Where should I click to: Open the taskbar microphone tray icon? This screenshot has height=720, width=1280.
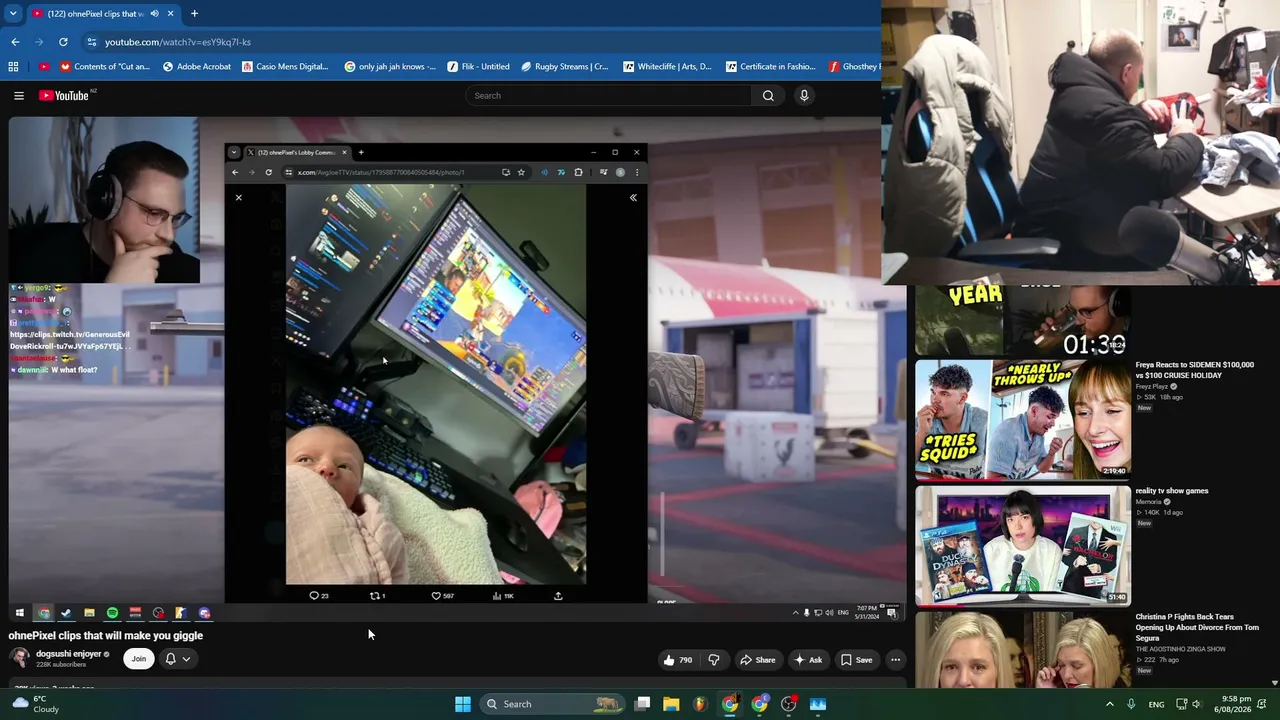click(1131, 704)
